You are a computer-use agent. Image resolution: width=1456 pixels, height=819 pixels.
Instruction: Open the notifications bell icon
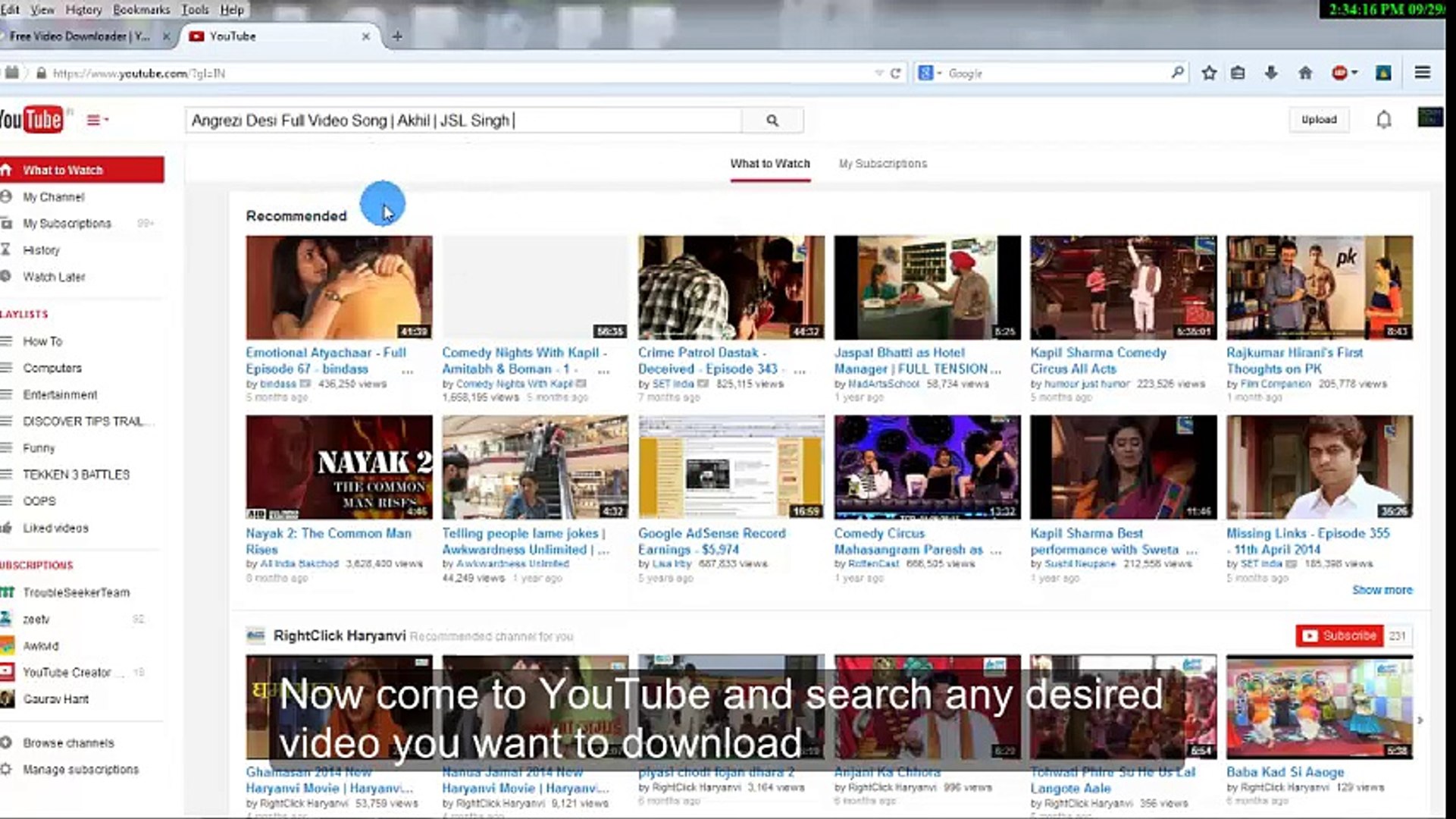coord(1383,119)
